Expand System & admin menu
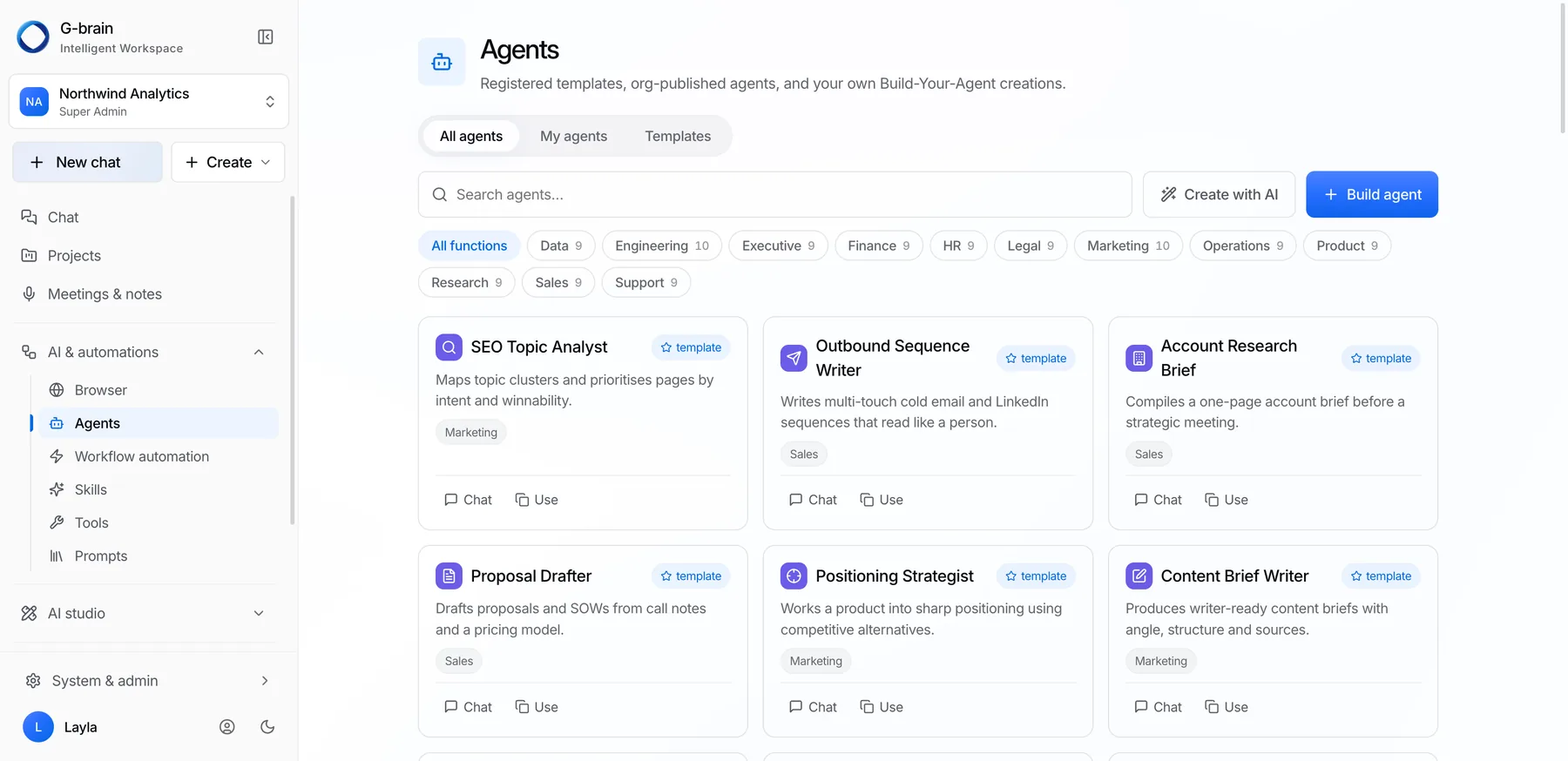The image size is (1568, 761). (x=148, y=681)
